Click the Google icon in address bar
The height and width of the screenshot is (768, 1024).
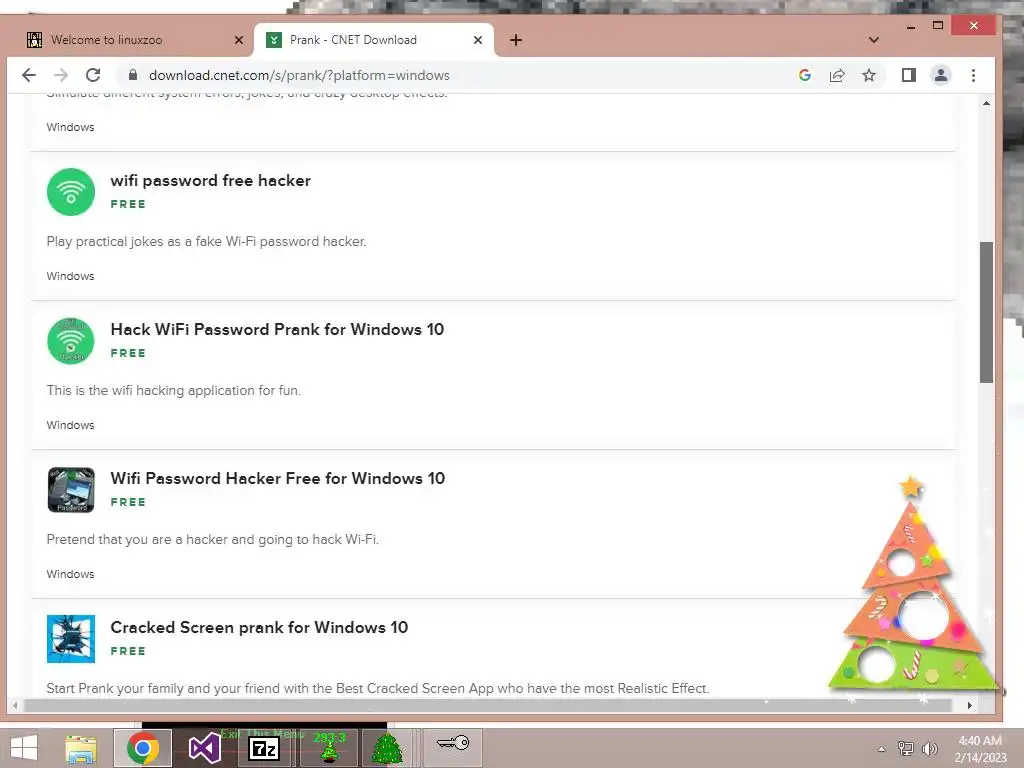(x=805, y=75)
